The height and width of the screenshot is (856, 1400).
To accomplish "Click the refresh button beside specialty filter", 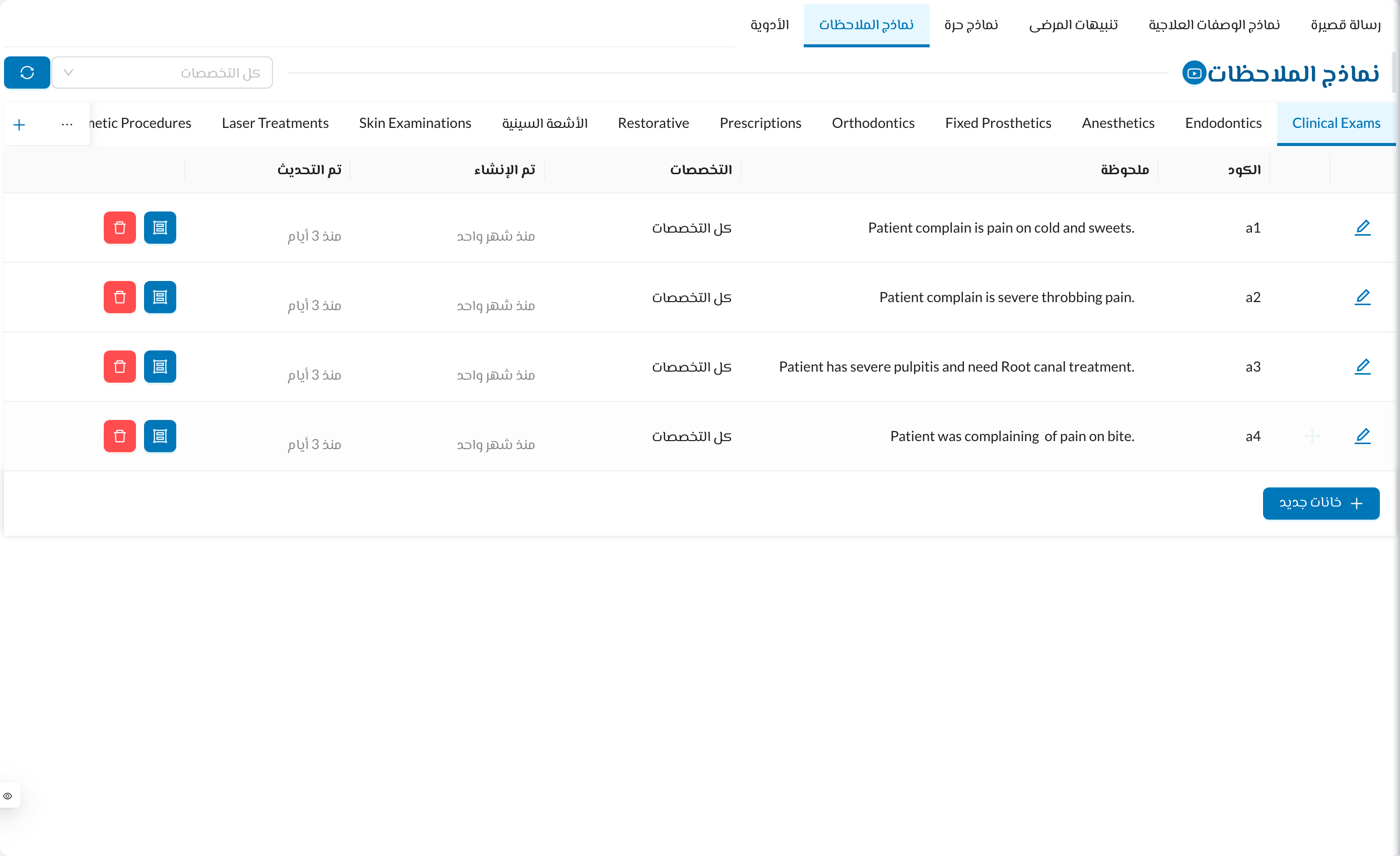I will coord(27,73).
